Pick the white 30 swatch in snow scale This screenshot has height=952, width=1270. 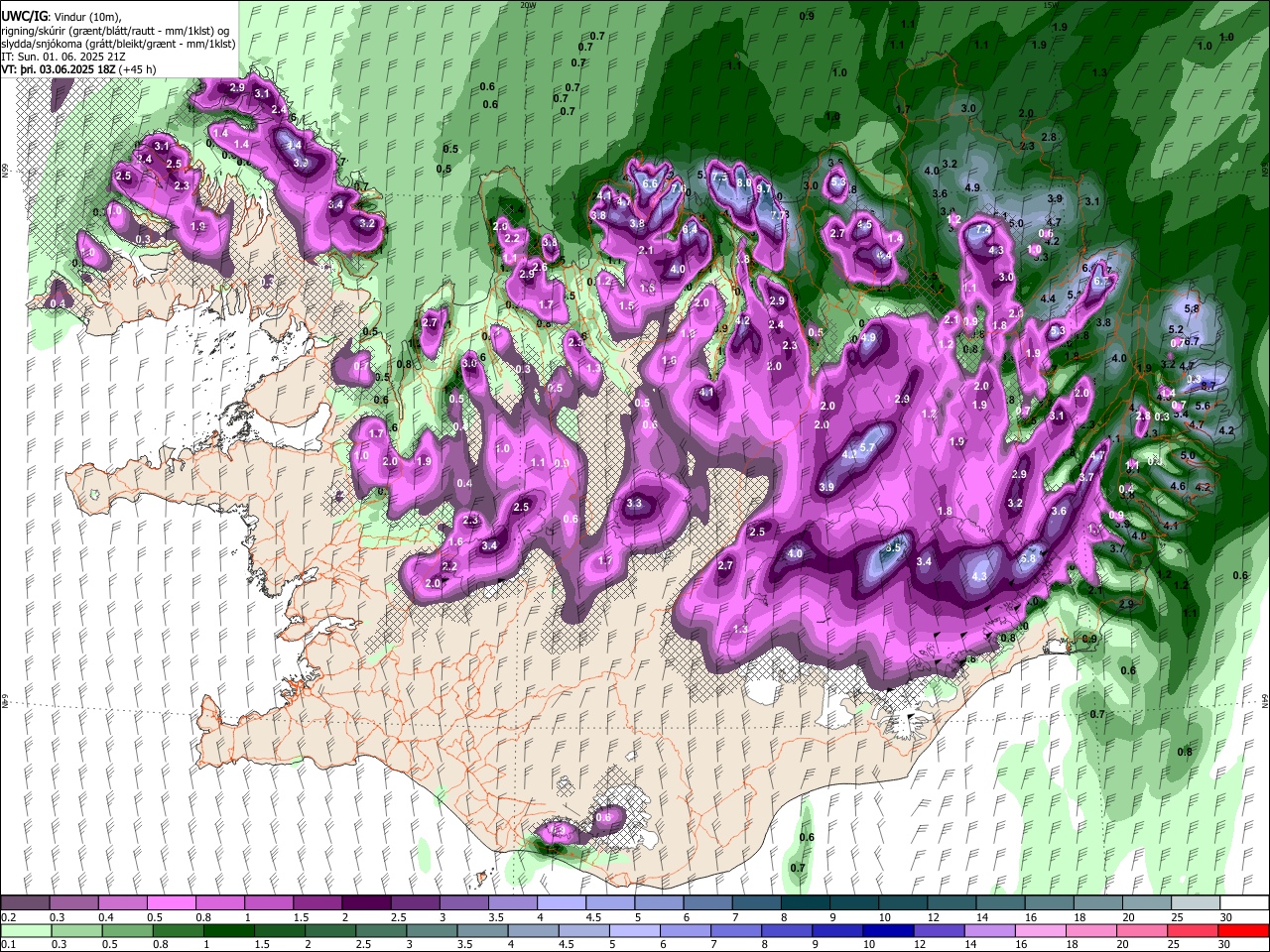tap(1244, 903)
